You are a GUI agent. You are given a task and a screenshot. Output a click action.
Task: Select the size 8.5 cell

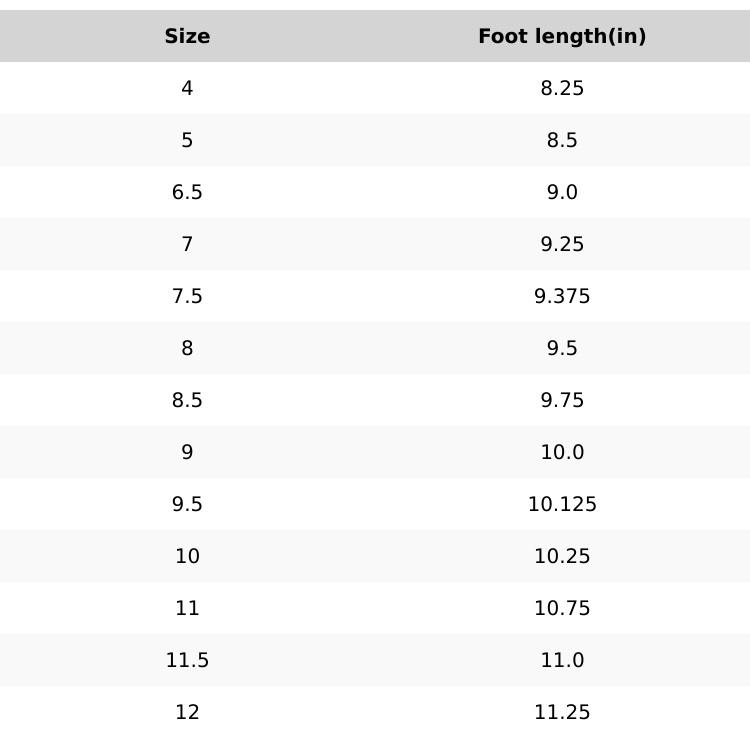[x=187, y=400]
